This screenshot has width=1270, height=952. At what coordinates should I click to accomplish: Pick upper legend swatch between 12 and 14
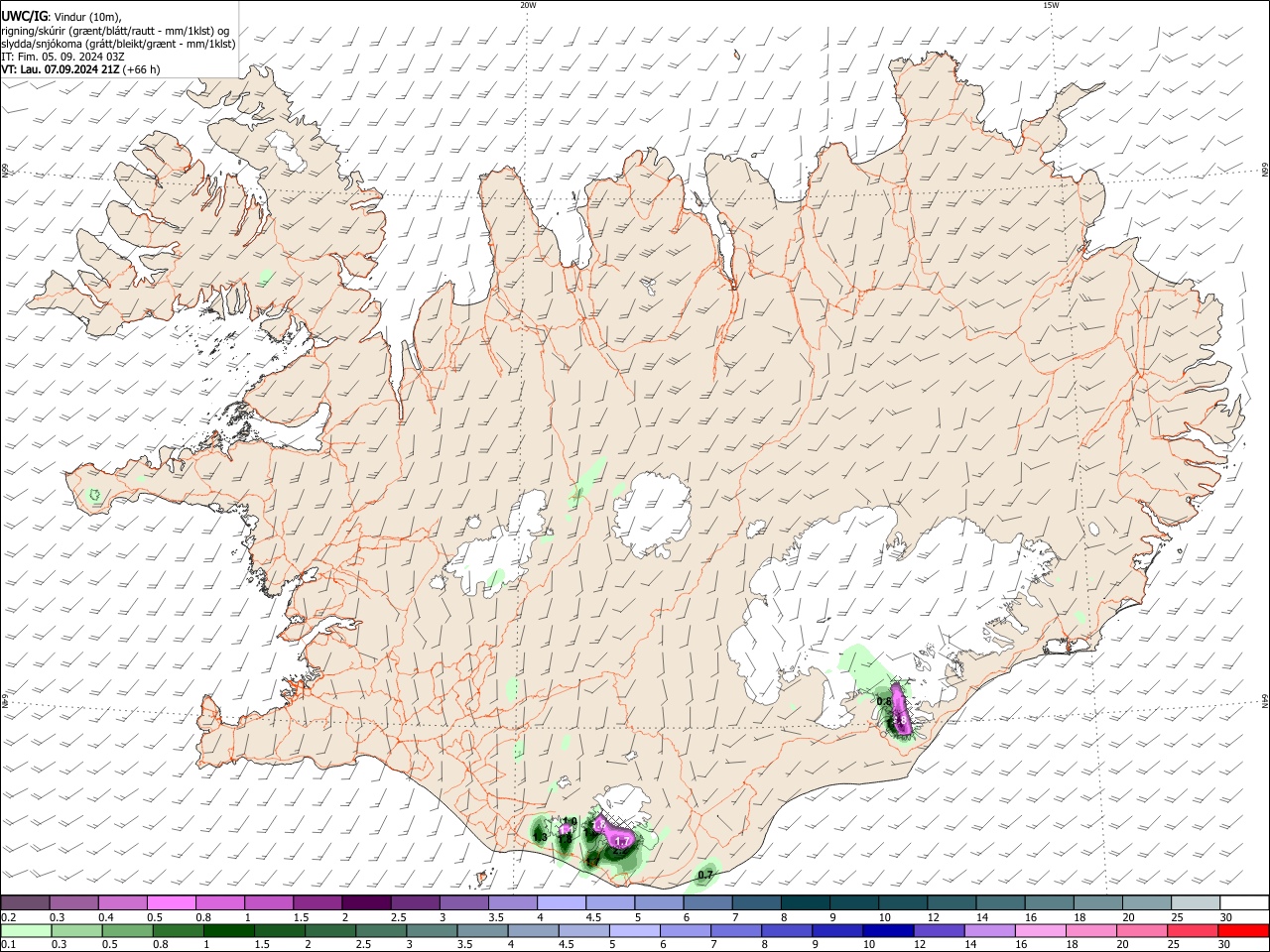[950, 902]
